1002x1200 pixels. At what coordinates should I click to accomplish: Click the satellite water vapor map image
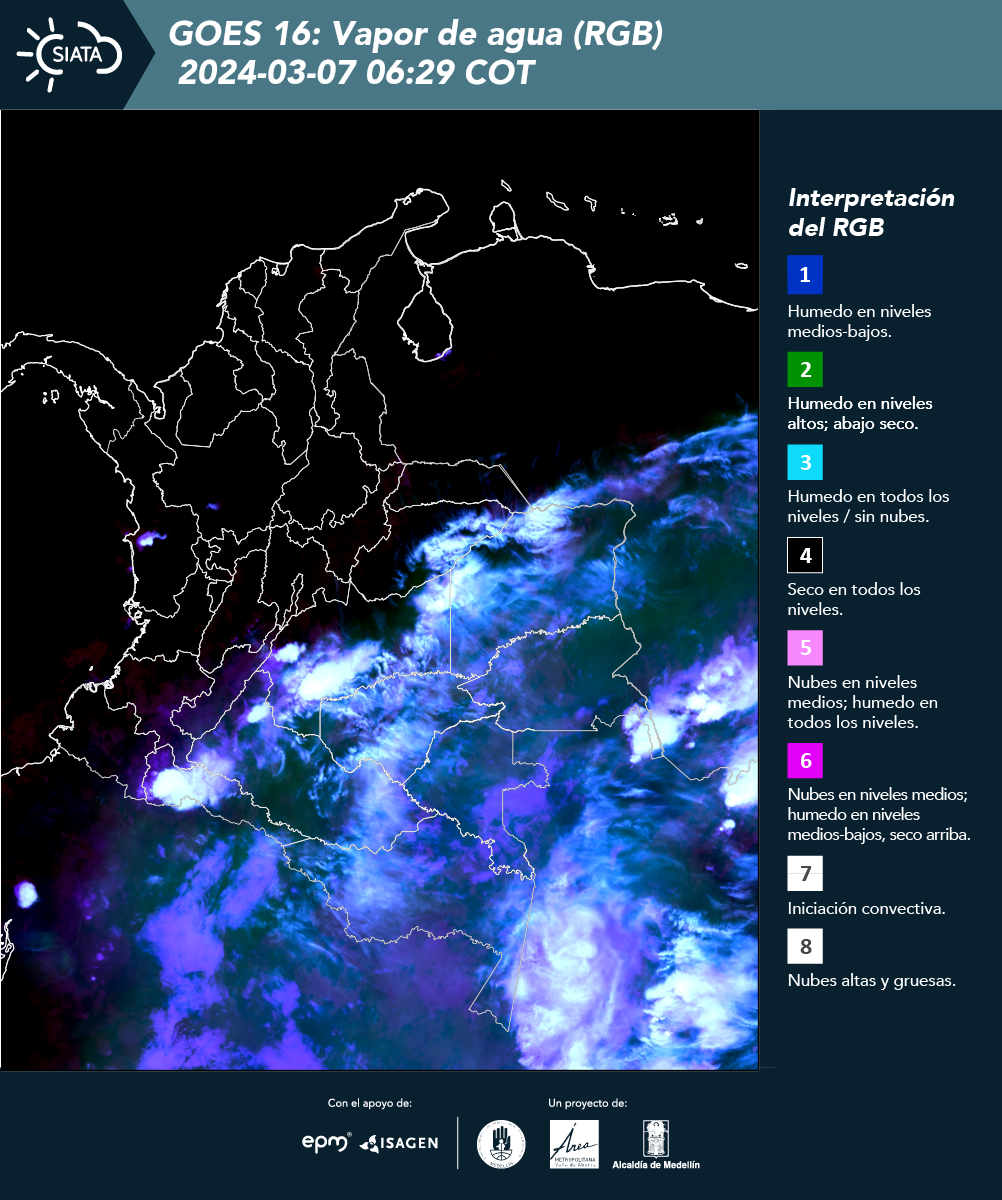pos(379,589)
